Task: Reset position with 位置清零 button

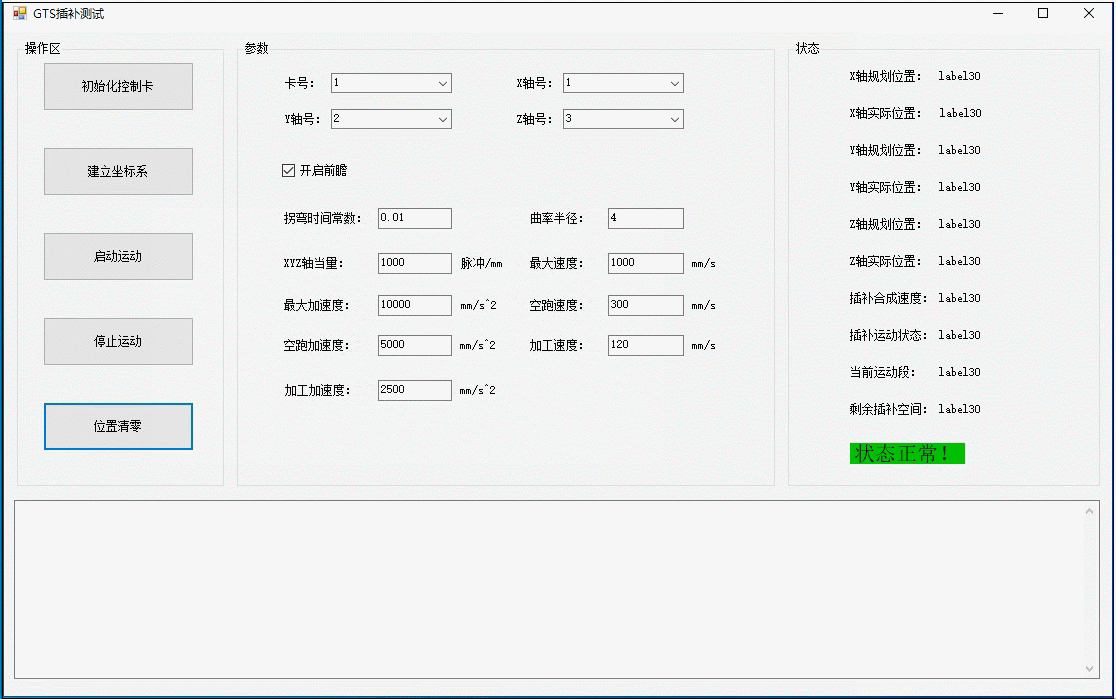Action: click(118, 426)
